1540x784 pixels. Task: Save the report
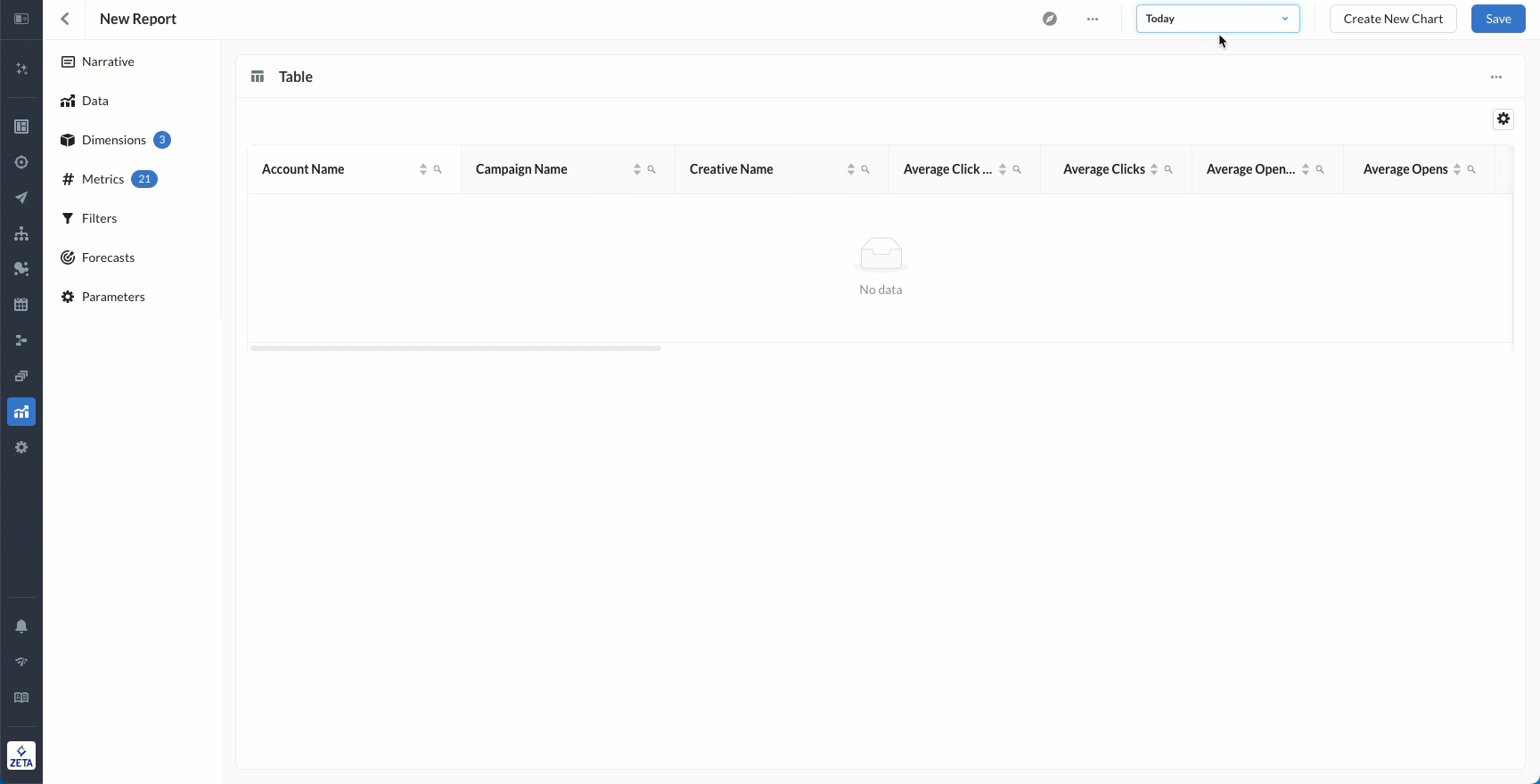[x=1498, y=19]
